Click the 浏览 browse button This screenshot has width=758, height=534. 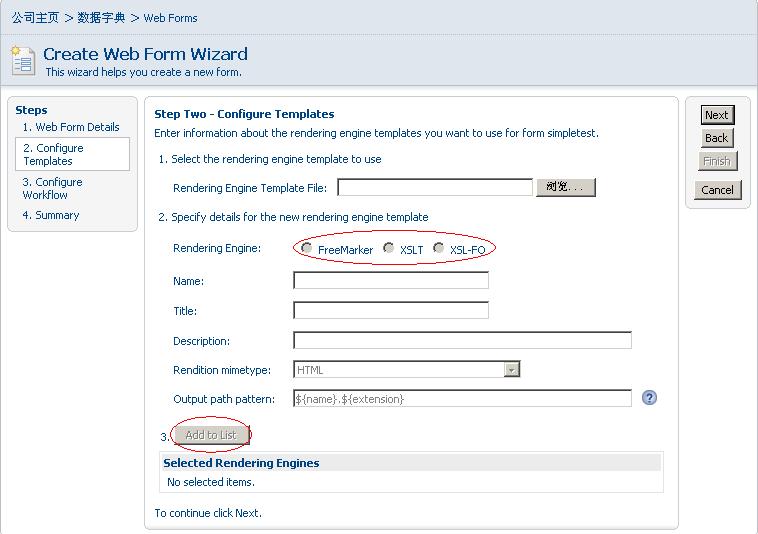click(x=566, y=188)
